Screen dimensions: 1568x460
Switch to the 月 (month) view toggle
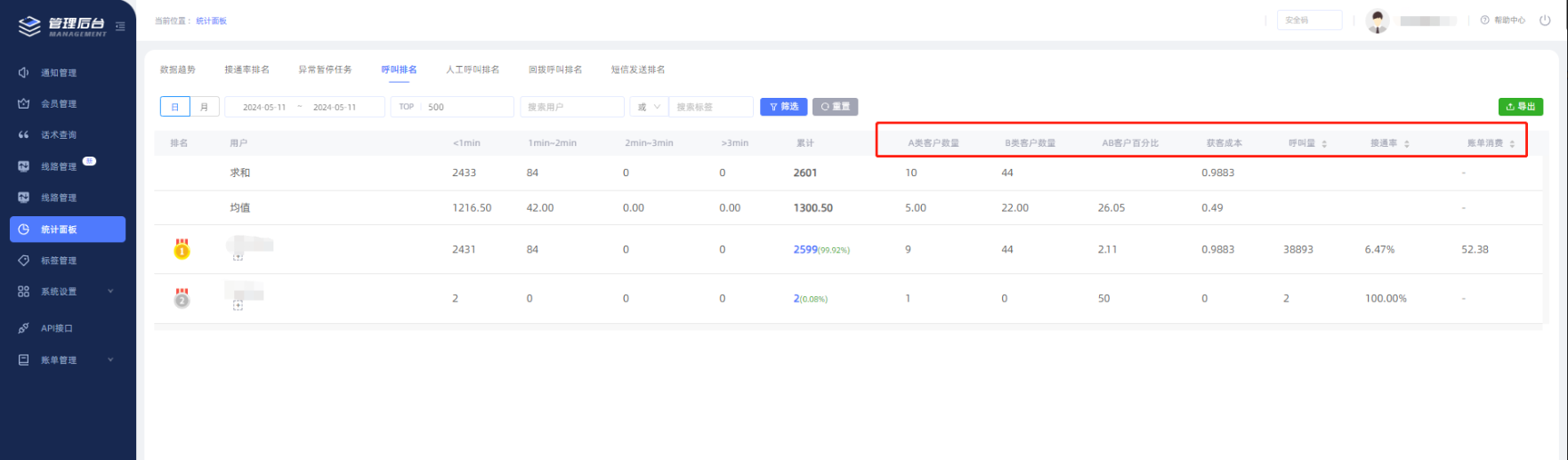click(x=205, y=107)
